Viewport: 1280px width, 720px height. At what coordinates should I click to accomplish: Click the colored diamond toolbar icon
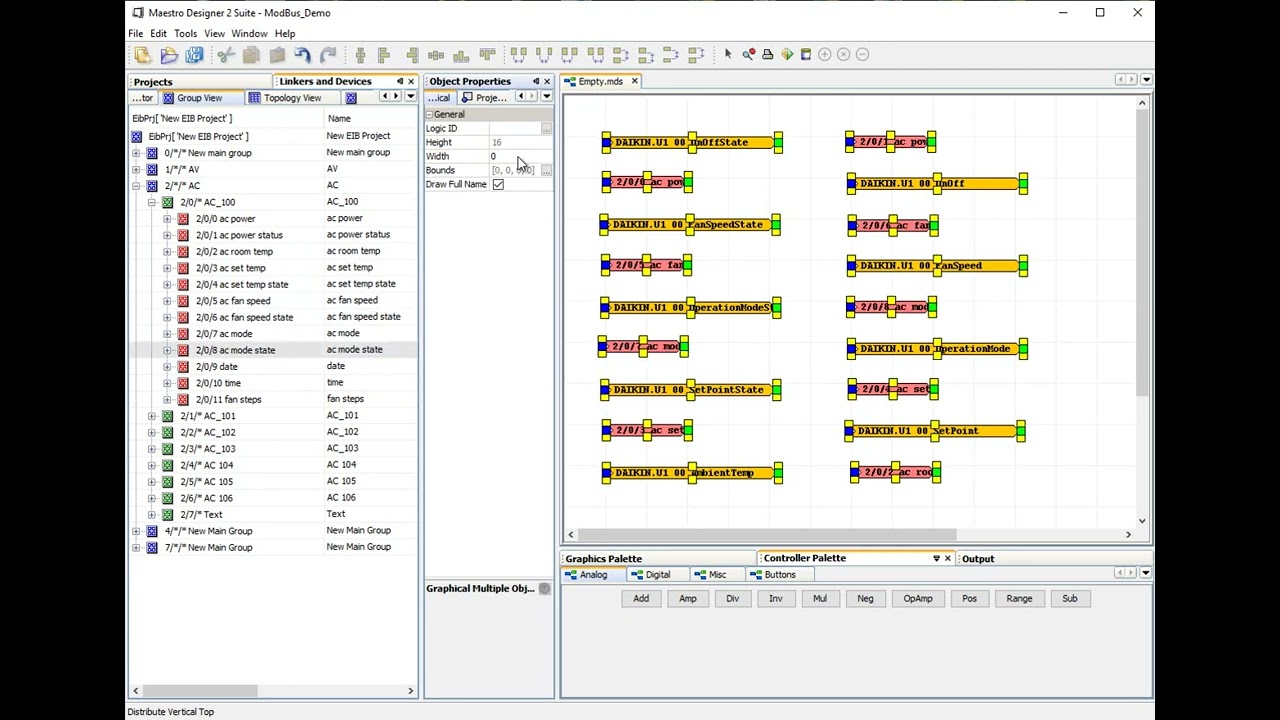click(x=787, y=54)
